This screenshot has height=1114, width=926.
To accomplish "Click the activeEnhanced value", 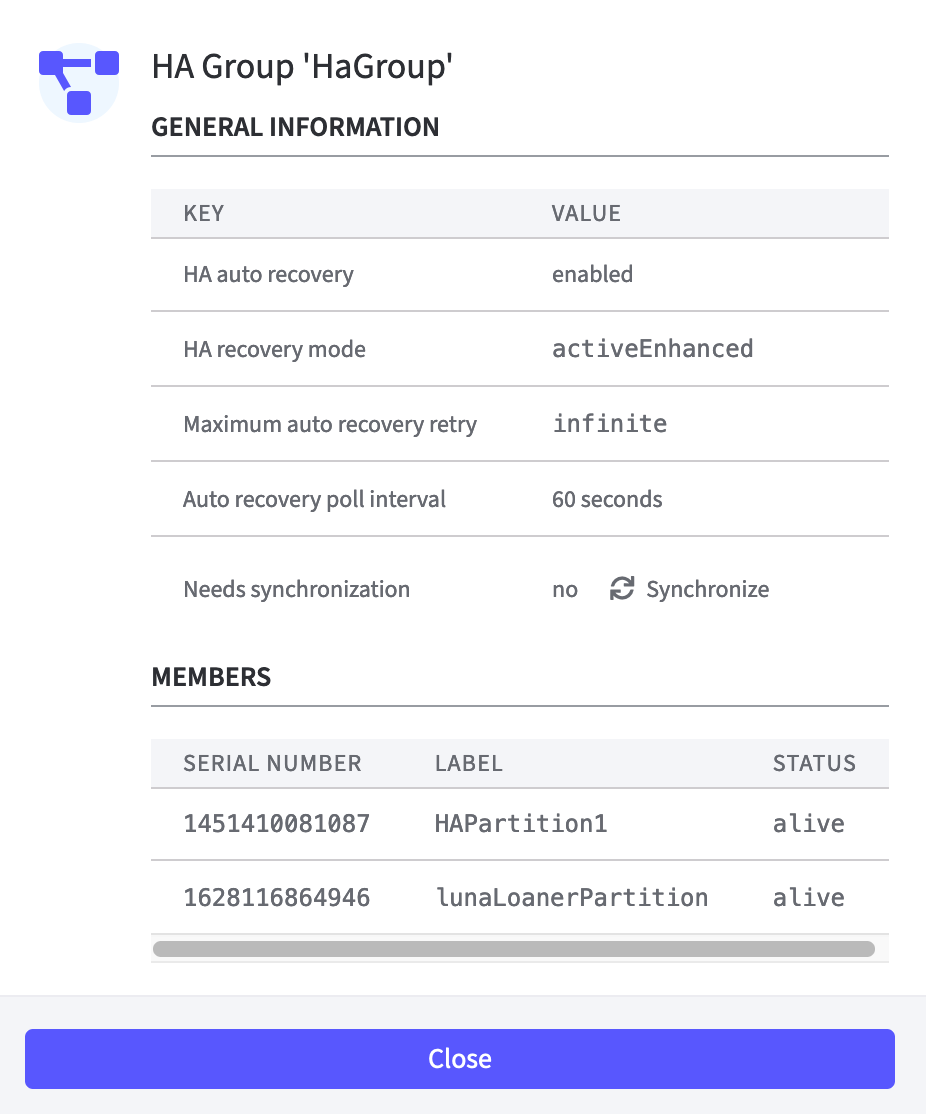I will click(x=652, y=348).
